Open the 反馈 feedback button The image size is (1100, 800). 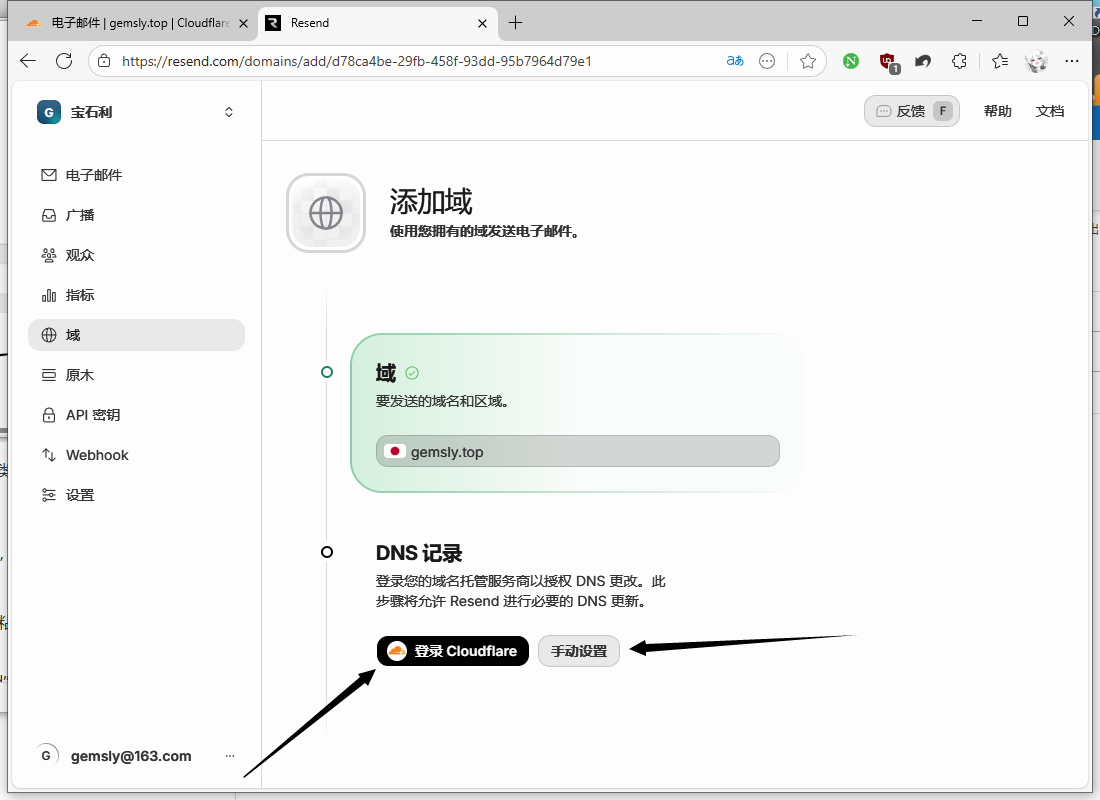click(911, 111)
